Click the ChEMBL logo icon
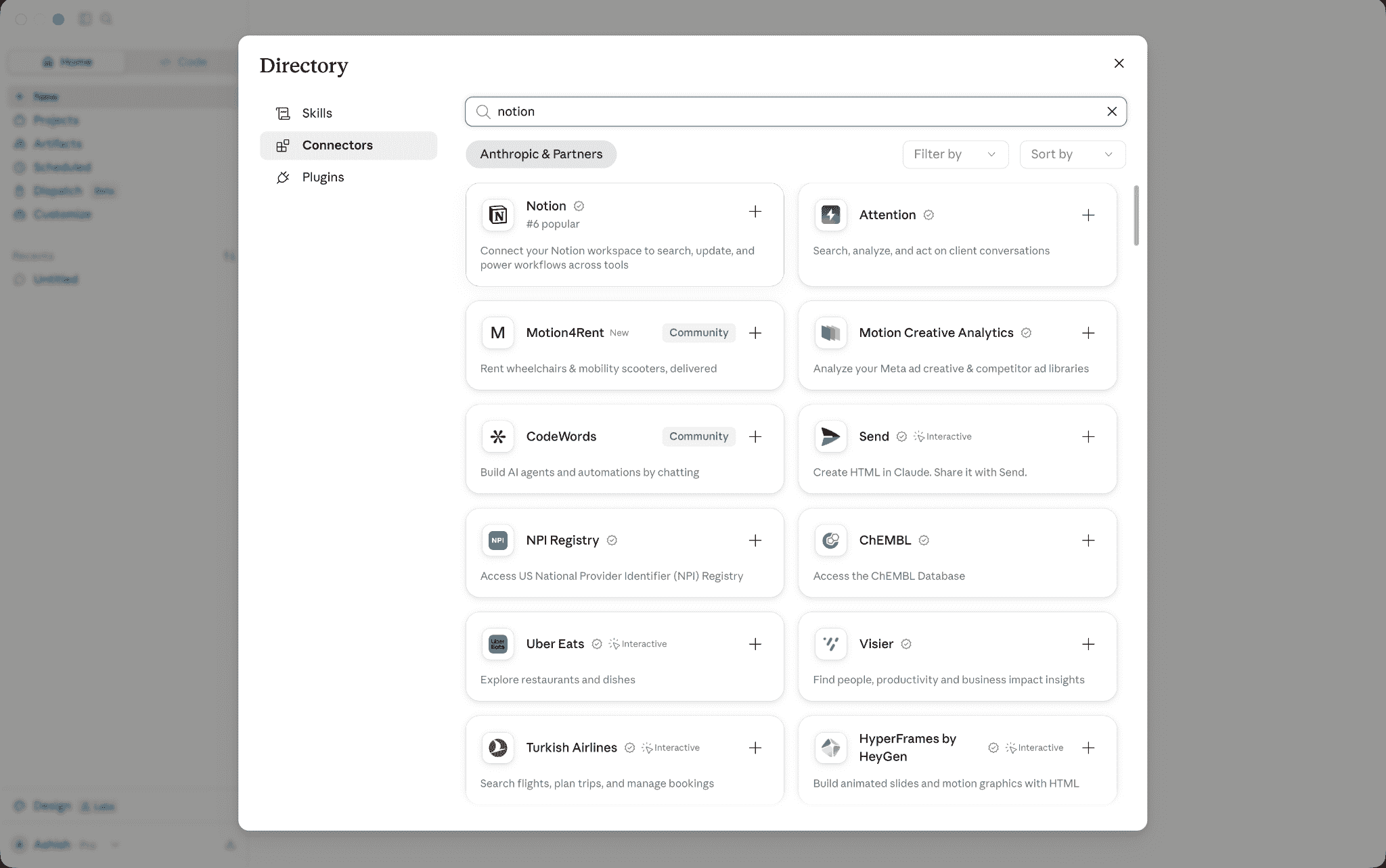Screen dimensions: 1386x868 [x=830, y=540]
